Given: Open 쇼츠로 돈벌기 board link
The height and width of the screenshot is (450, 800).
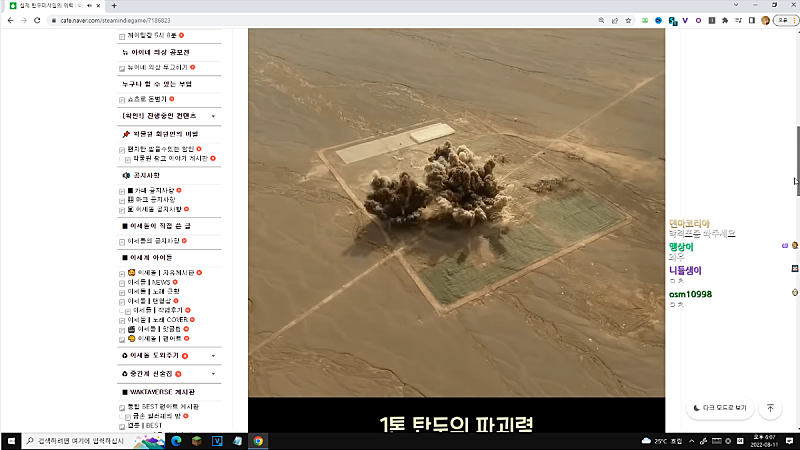Looking at the screenshot, I should pyautogui.click(x=147, y=99).
